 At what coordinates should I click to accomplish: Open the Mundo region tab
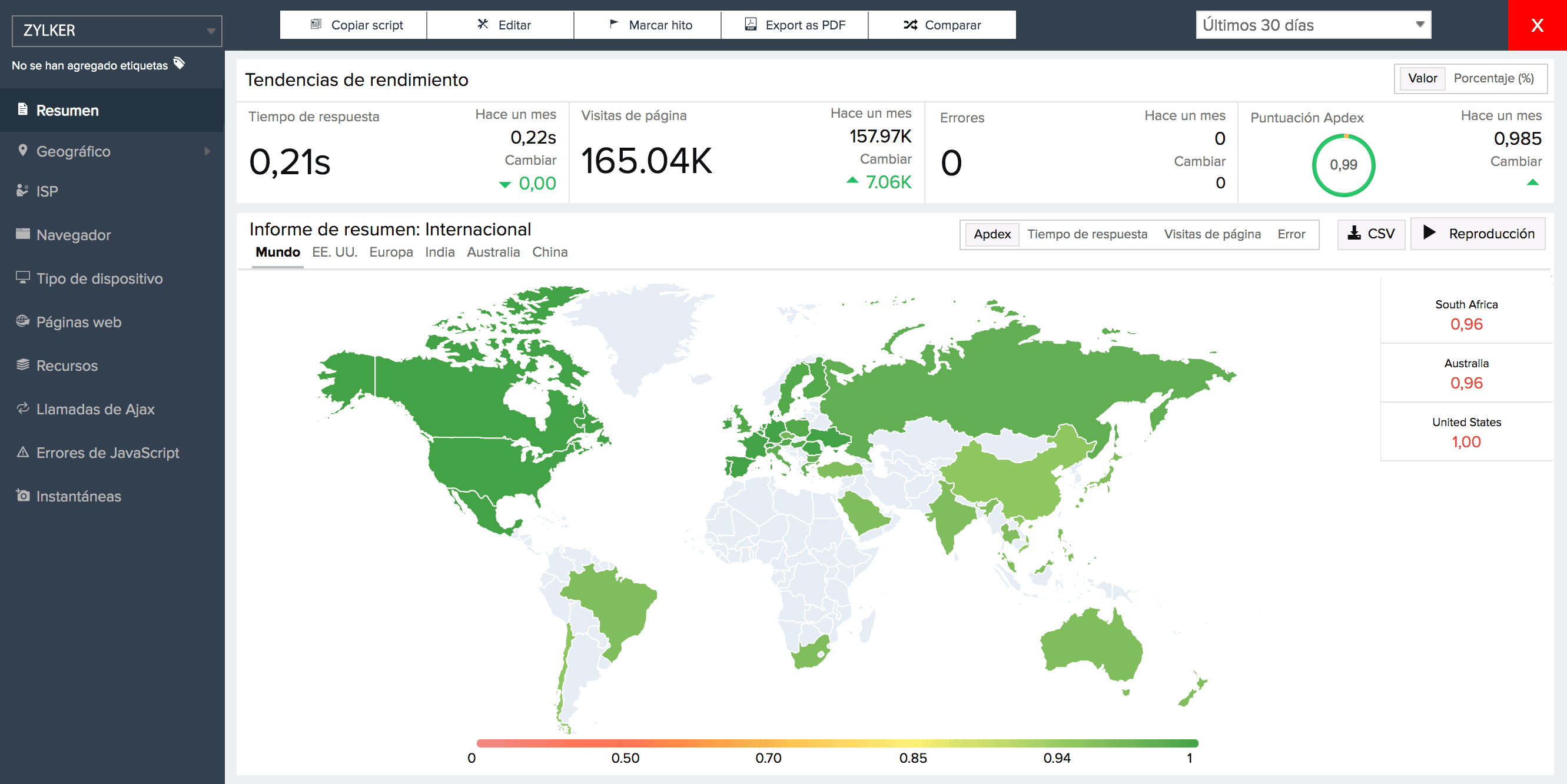pos(277,252)
